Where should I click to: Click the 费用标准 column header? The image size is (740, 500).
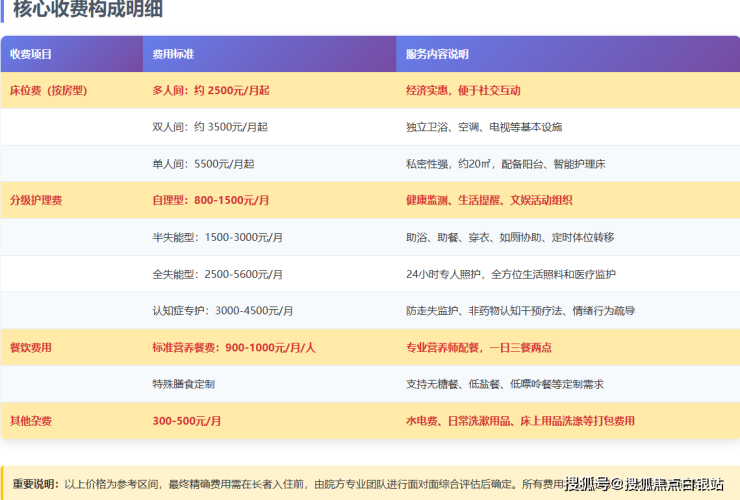pyautogui.click(x=172, y=54)
